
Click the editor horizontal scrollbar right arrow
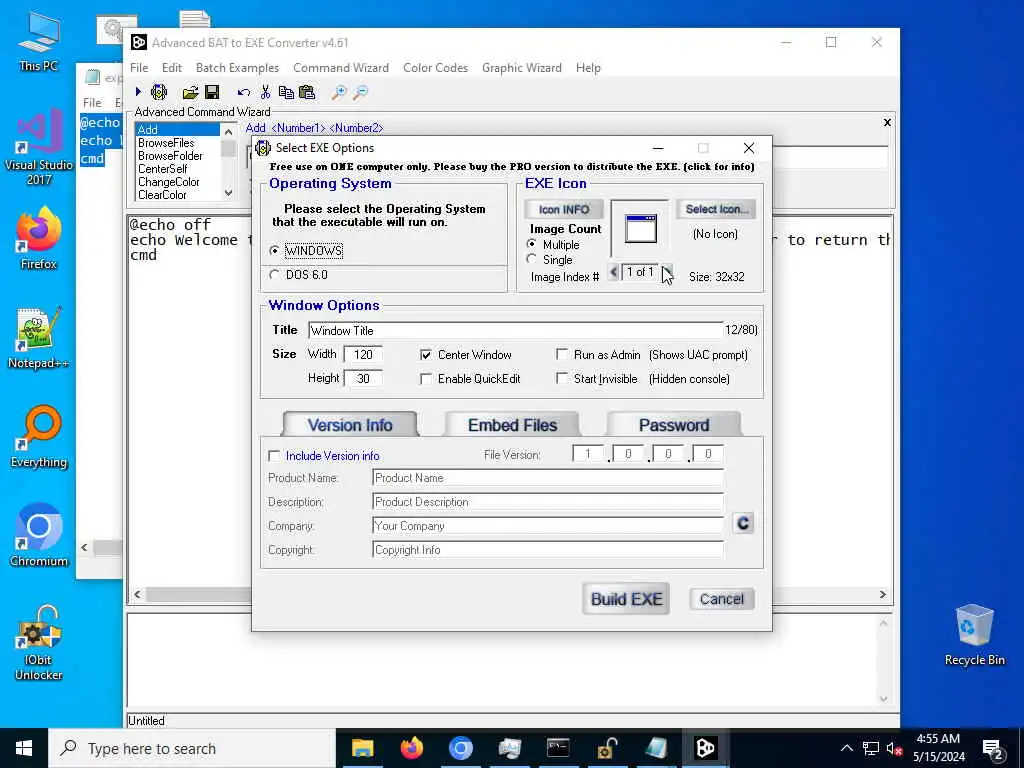coord(883,594)
